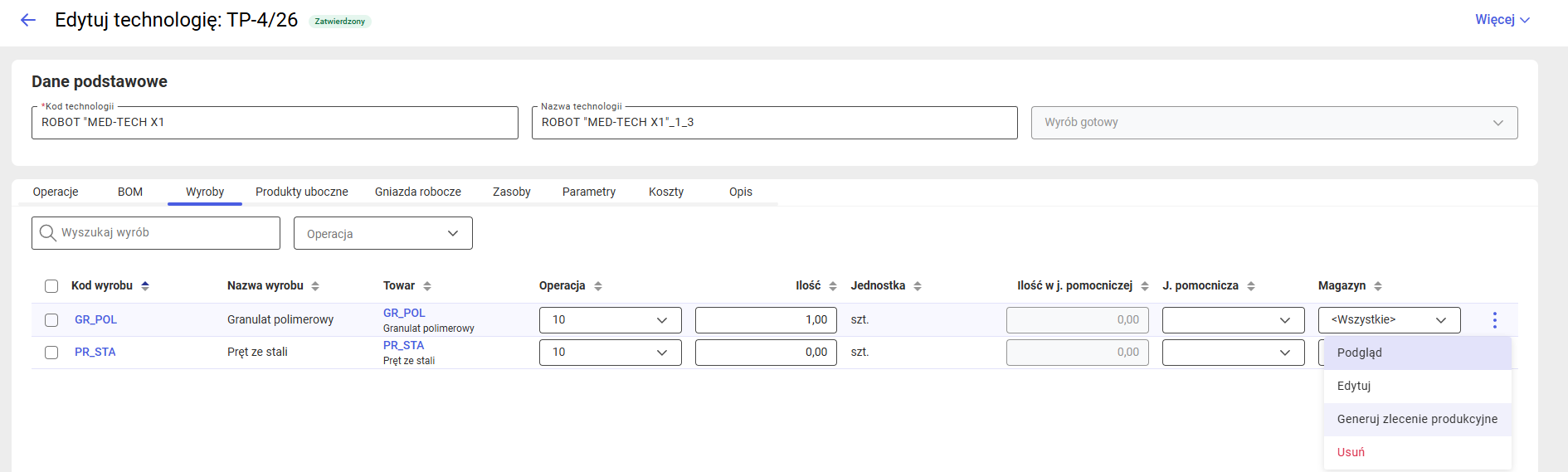Open the three-dot menu for GR_POL row
Viewport: 1568px width, 472px height.
1494,319
